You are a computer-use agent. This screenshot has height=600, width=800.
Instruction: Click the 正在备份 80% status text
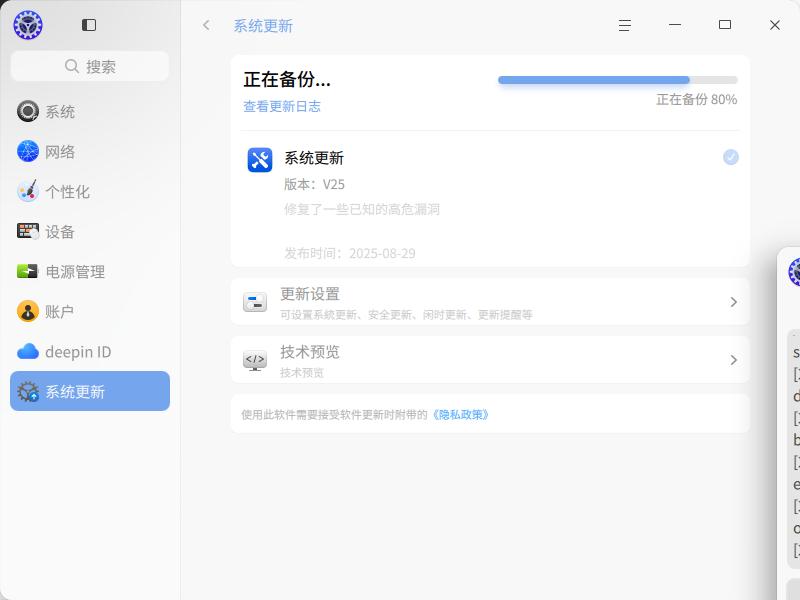point(696,99)
